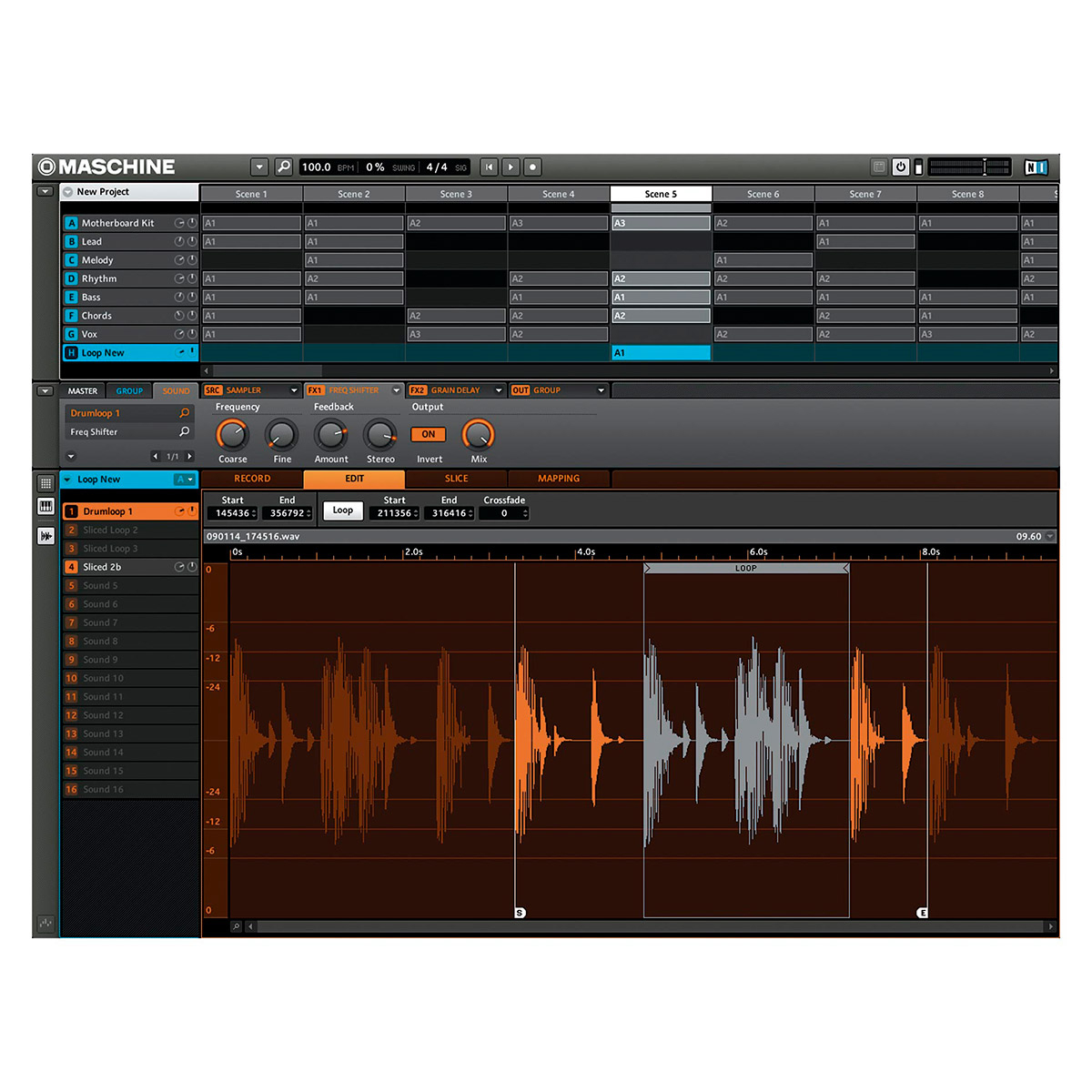Open the browser search magnifier icon
Screen dimensions: 1092x1092
pyautogui.click(x=284, y=167)
